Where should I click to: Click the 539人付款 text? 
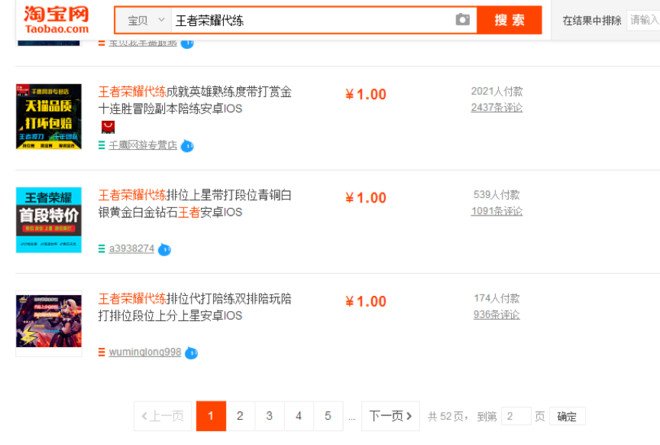click(x=497, y=195)
